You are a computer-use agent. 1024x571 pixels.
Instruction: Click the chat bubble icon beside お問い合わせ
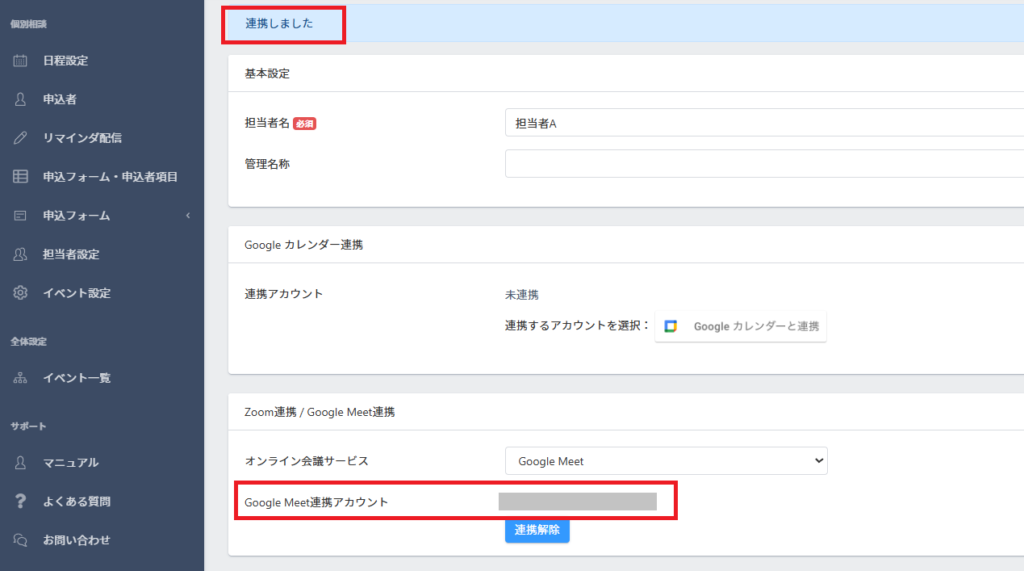(20, 540)
